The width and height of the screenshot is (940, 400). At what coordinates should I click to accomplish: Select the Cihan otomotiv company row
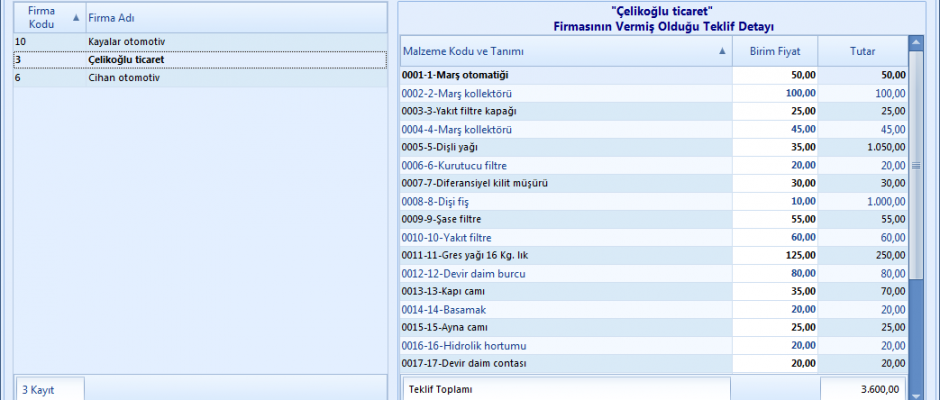point(126,78)
